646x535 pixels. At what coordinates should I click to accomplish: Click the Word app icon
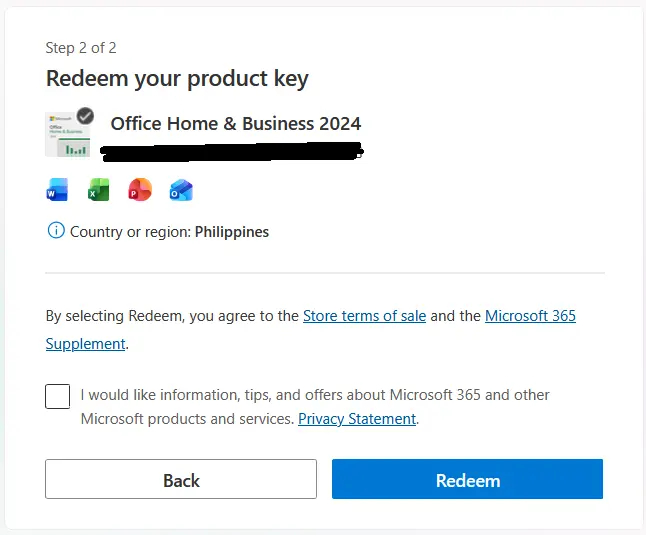point(57,189)
